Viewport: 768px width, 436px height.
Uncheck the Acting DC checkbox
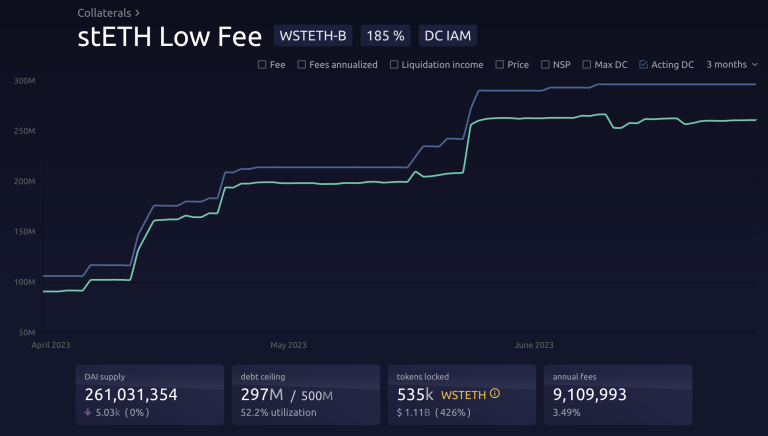(x=644, y=65)
